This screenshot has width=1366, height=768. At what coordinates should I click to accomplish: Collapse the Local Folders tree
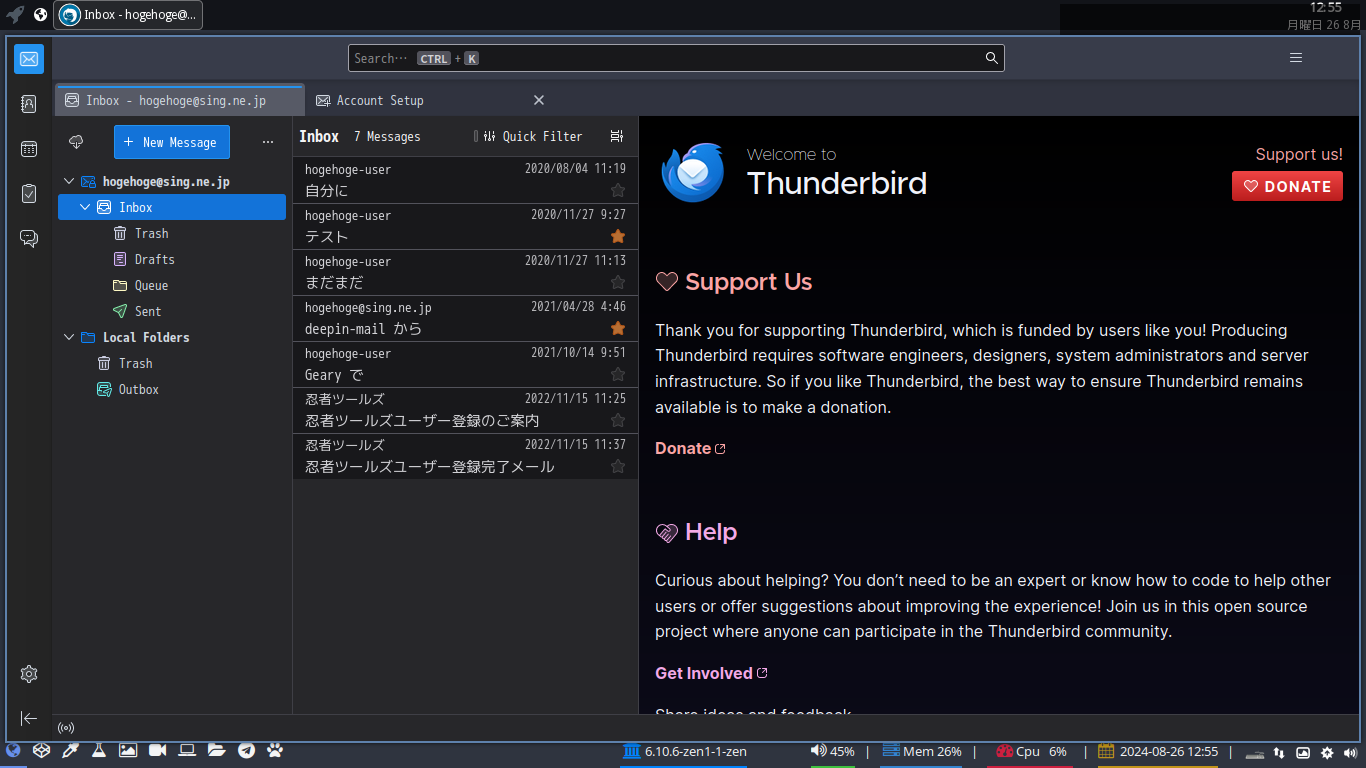coord(69,338)
